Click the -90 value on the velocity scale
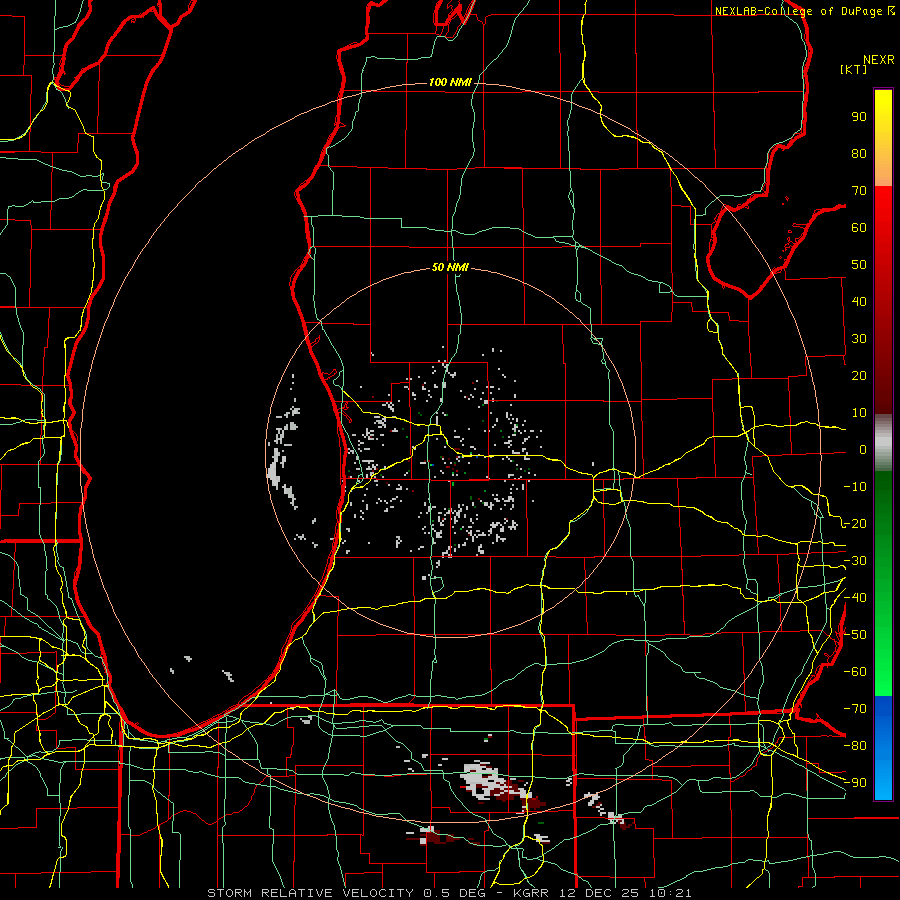This screenshot has height=900, width=900. pos(855,783)
